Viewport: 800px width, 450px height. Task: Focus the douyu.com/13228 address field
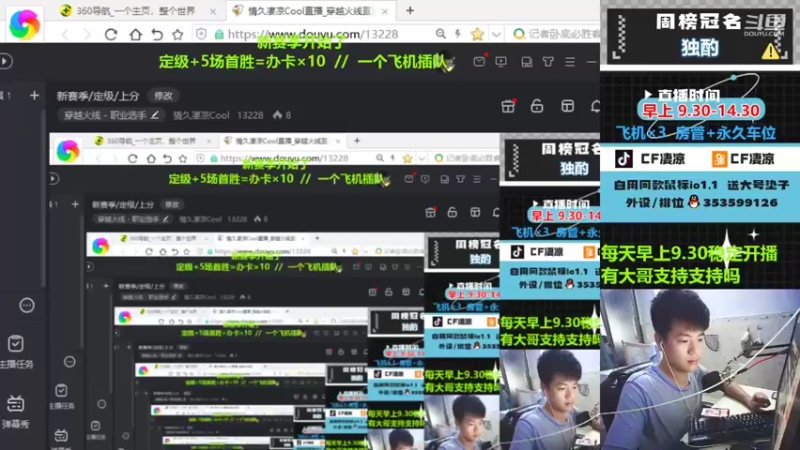coord(313,34)
